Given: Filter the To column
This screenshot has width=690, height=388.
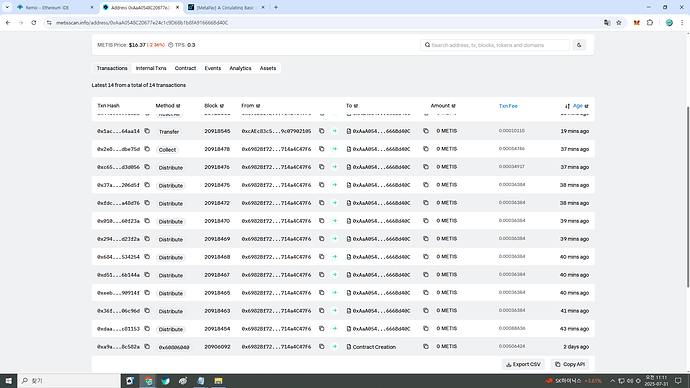Looking at the screenshot, I should pos(356,106).
